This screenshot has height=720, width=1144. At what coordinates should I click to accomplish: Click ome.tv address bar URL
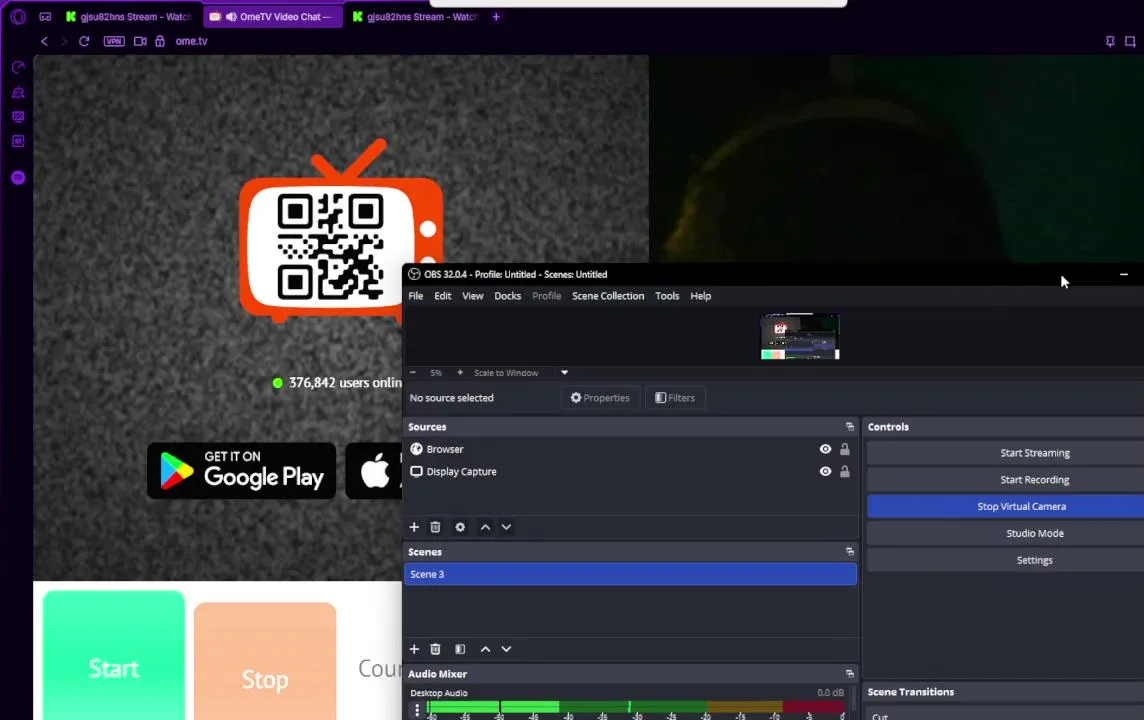tap(191, 41)
